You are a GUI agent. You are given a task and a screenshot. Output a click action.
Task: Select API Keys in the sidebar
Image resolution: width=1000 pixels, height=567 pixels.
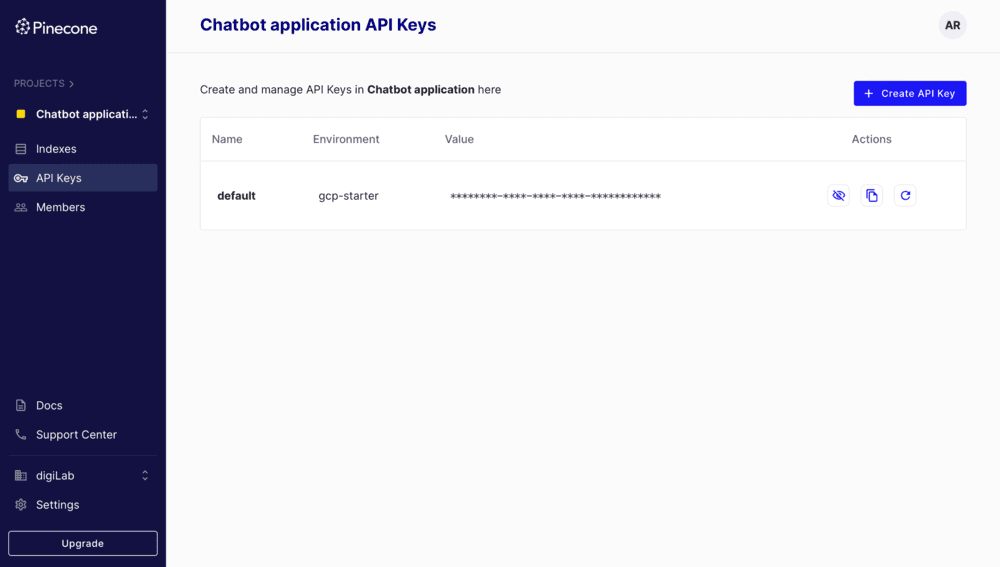pyautogui.click(x=83, y=178)
